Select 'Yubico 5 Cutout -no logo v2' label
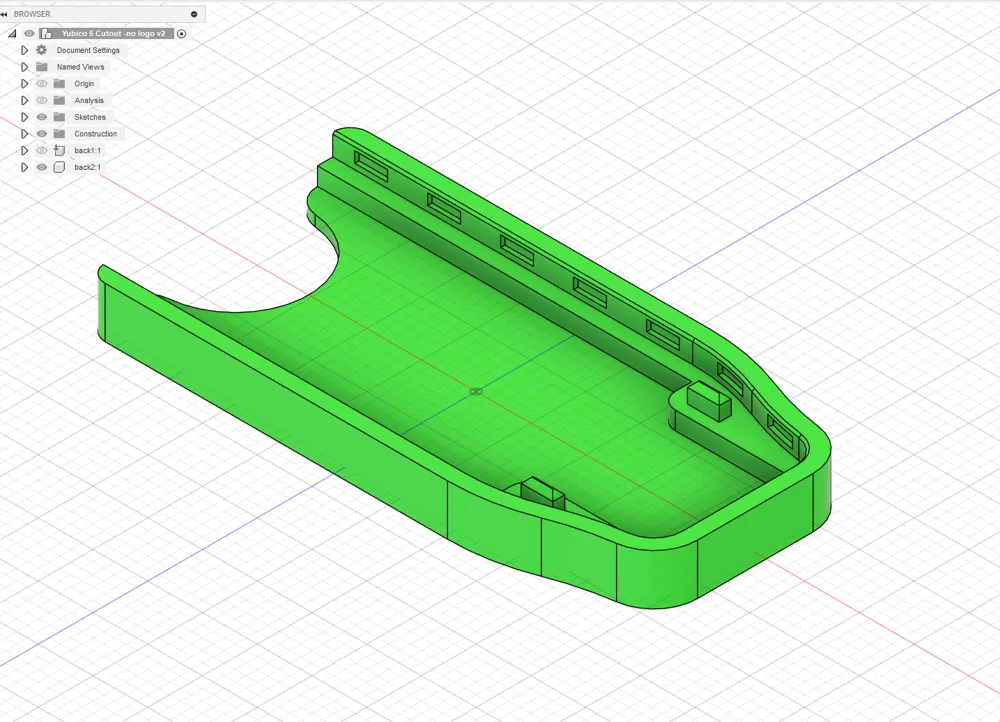Viewport: 1000px width, 722px height. pyautogui.click(x=113, y=33)
